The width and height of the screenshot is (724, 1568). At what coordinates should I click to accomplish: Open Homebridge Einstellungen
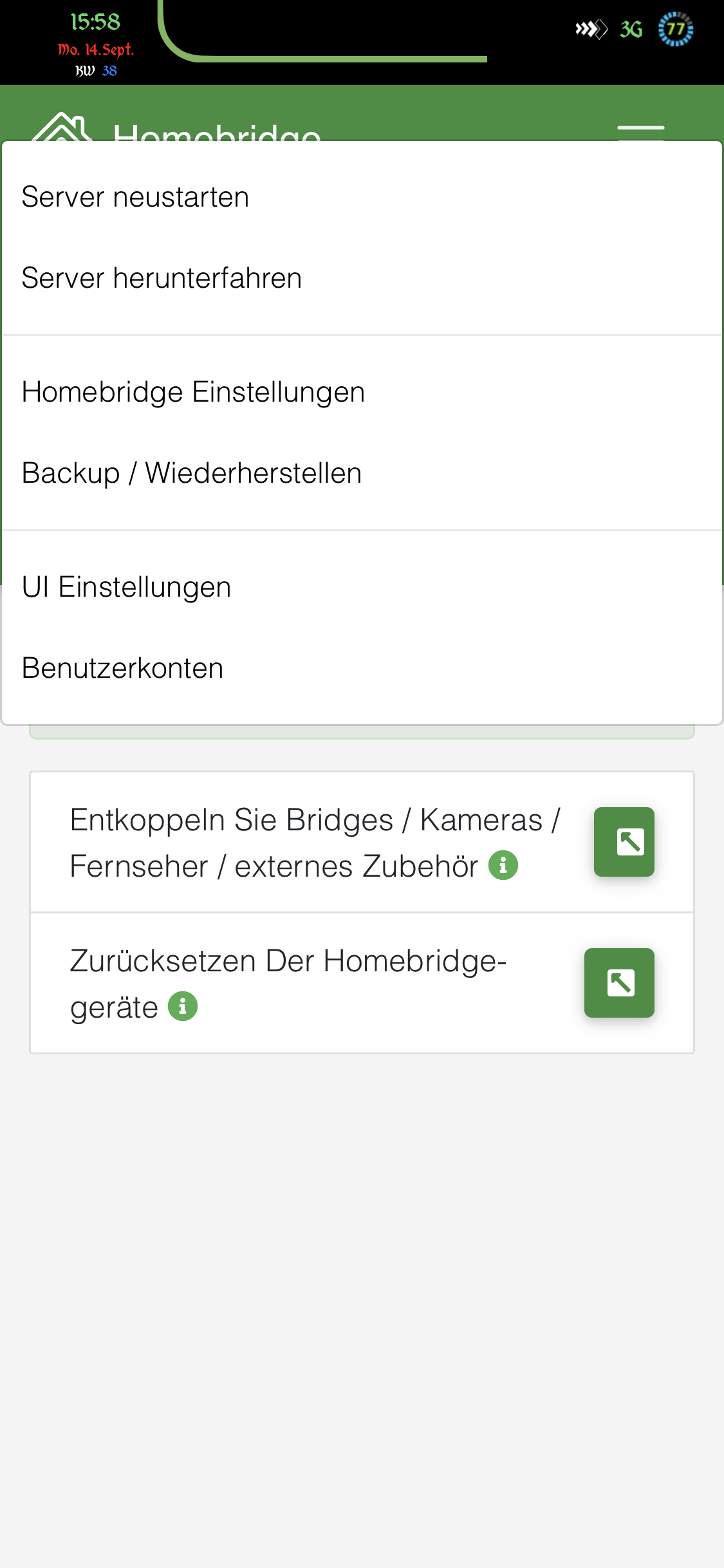click(193, 392)
